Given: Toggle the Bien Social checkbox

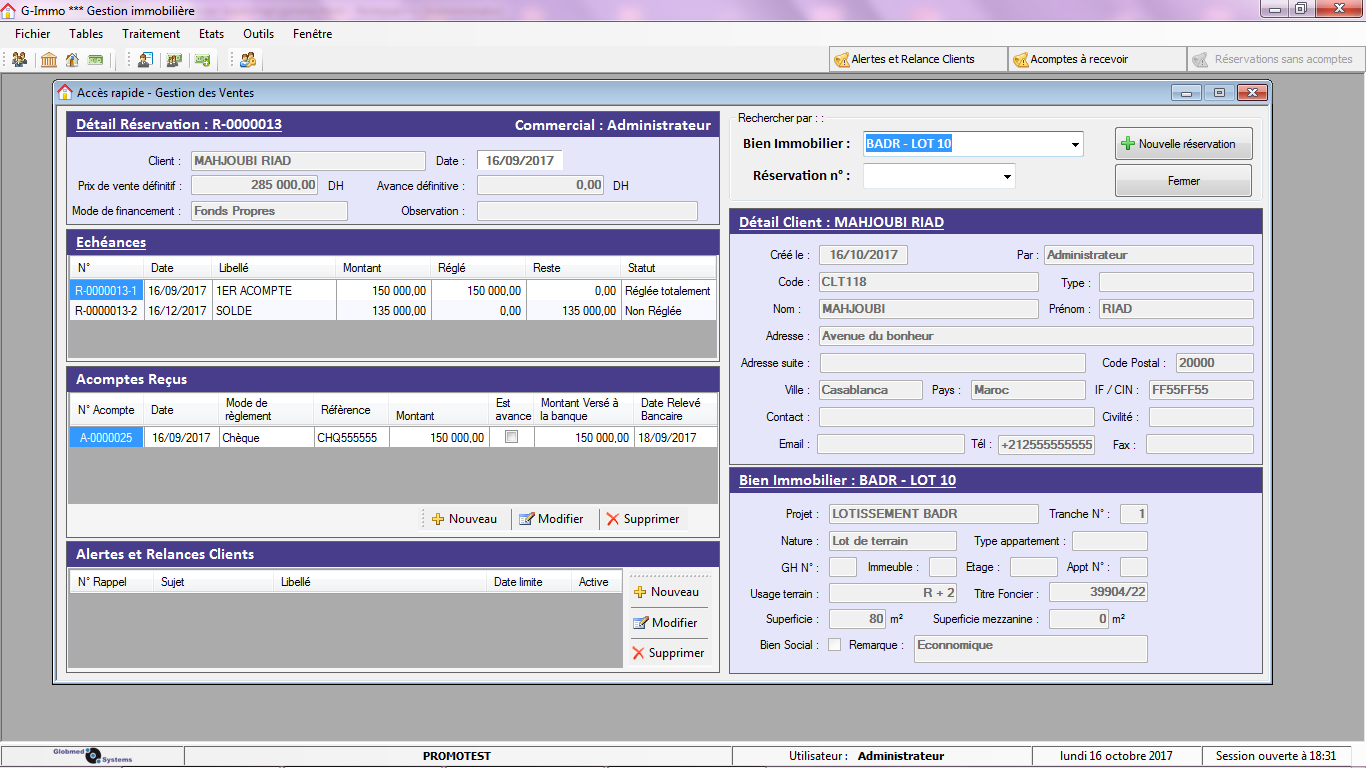Looking at the screenshot, I should point(835,645).
